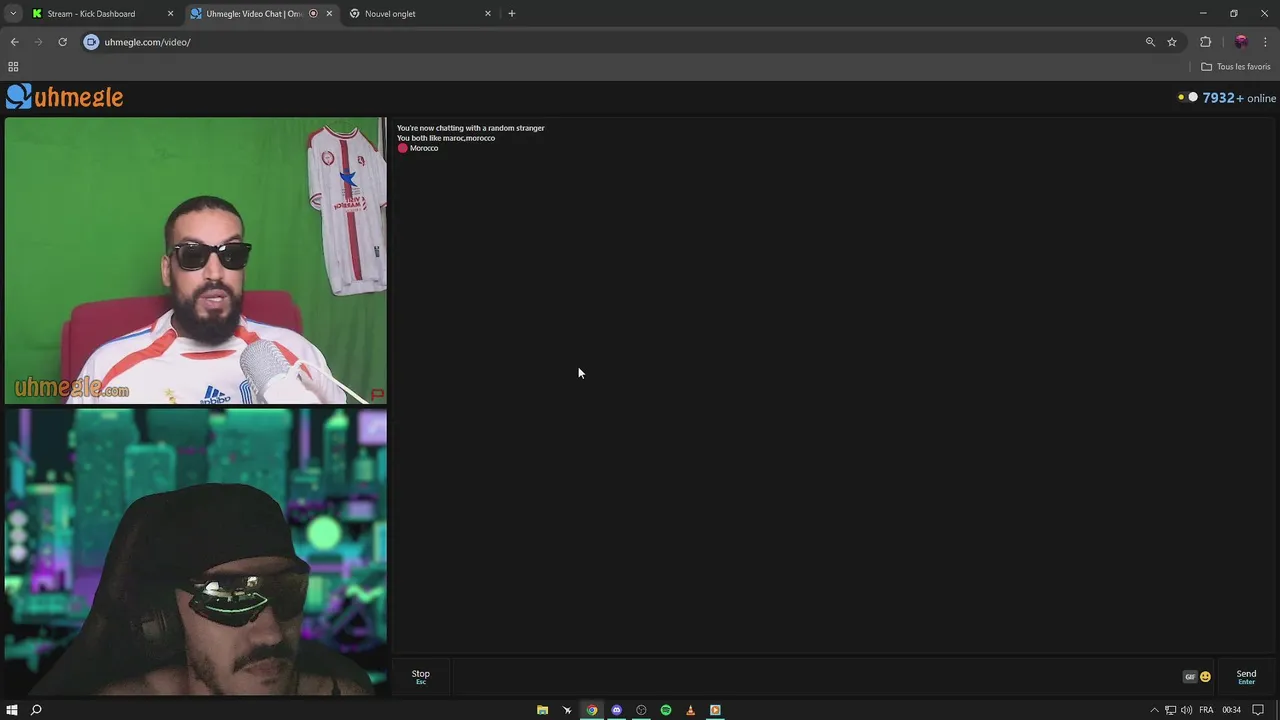The image size is (1280, 720).
Task: Reload the current page
Action: [x=62, y=42]
